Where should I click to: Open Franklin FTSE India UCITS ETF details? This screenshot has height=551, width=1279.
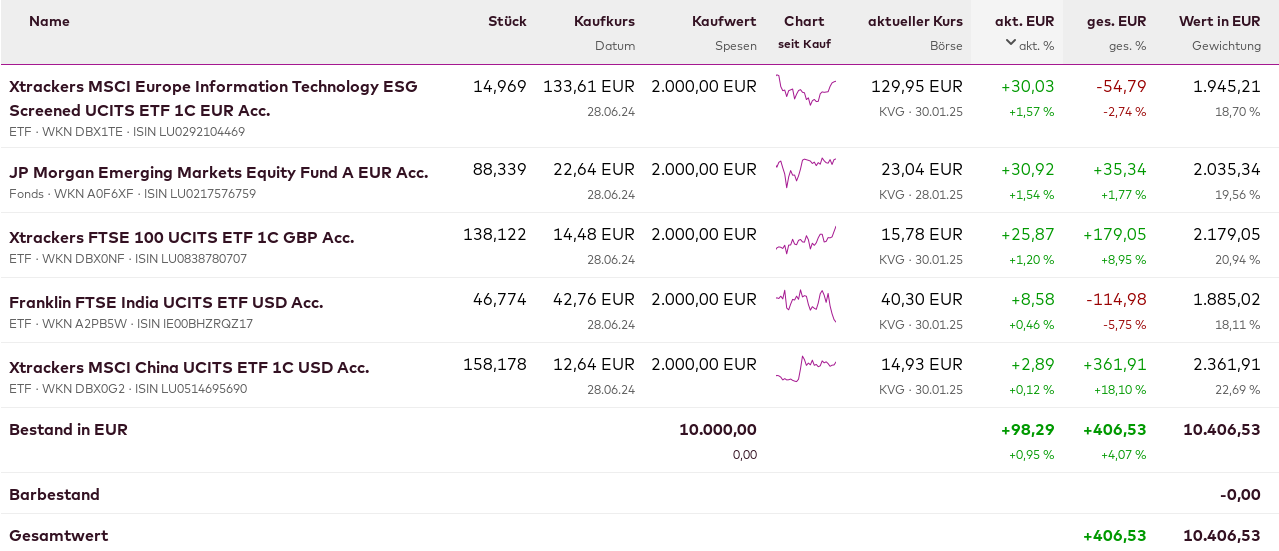tap(166, 302)
